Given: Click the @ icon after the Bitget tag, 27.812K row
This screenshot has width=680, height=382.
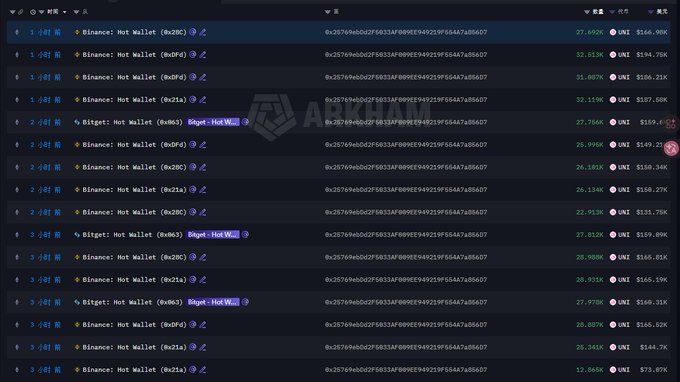Looking at the screenshot, I should coord(245,235).
